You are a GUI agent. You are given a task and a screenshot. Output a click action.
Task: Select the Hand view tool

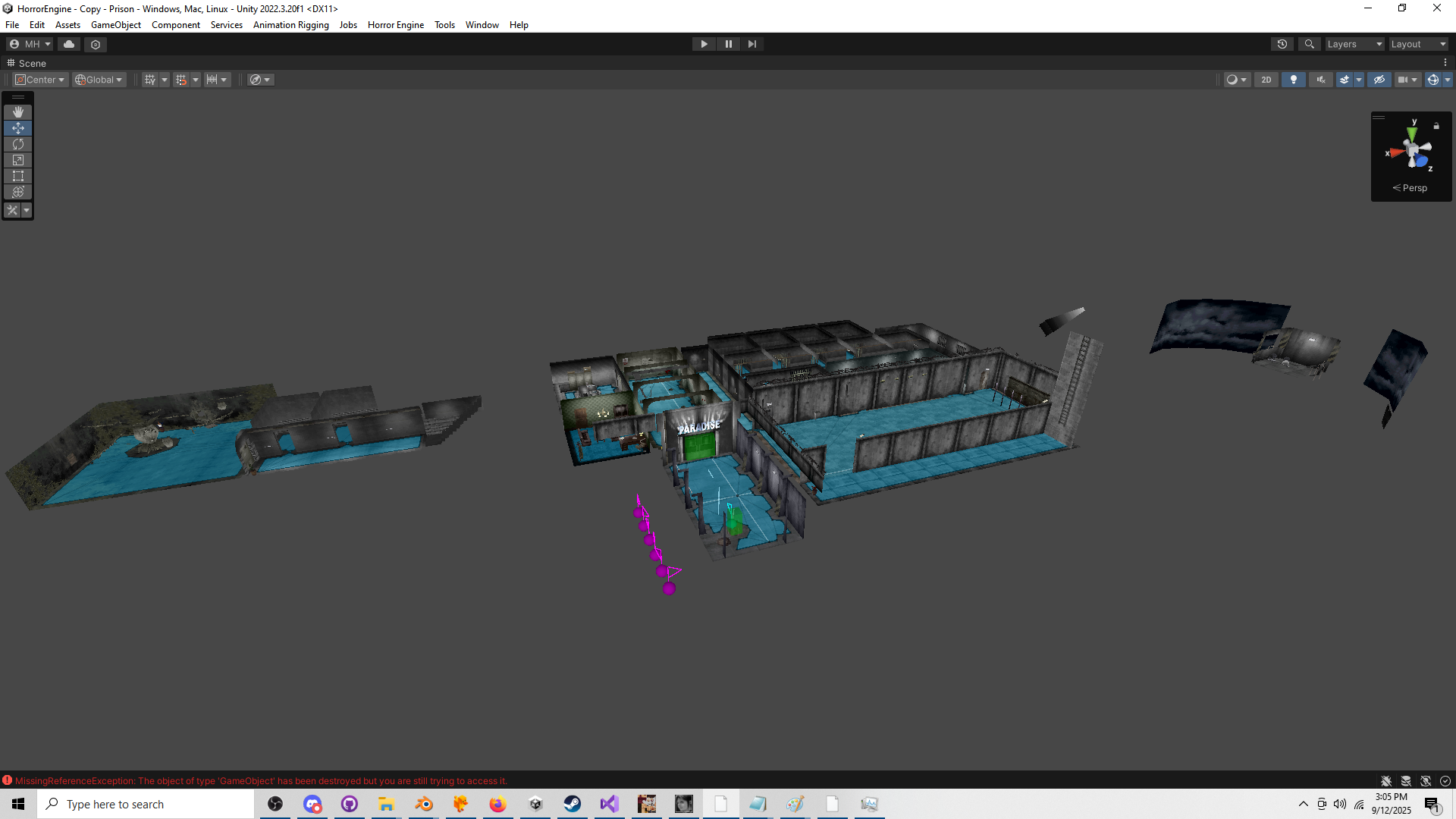click(18, 112)
